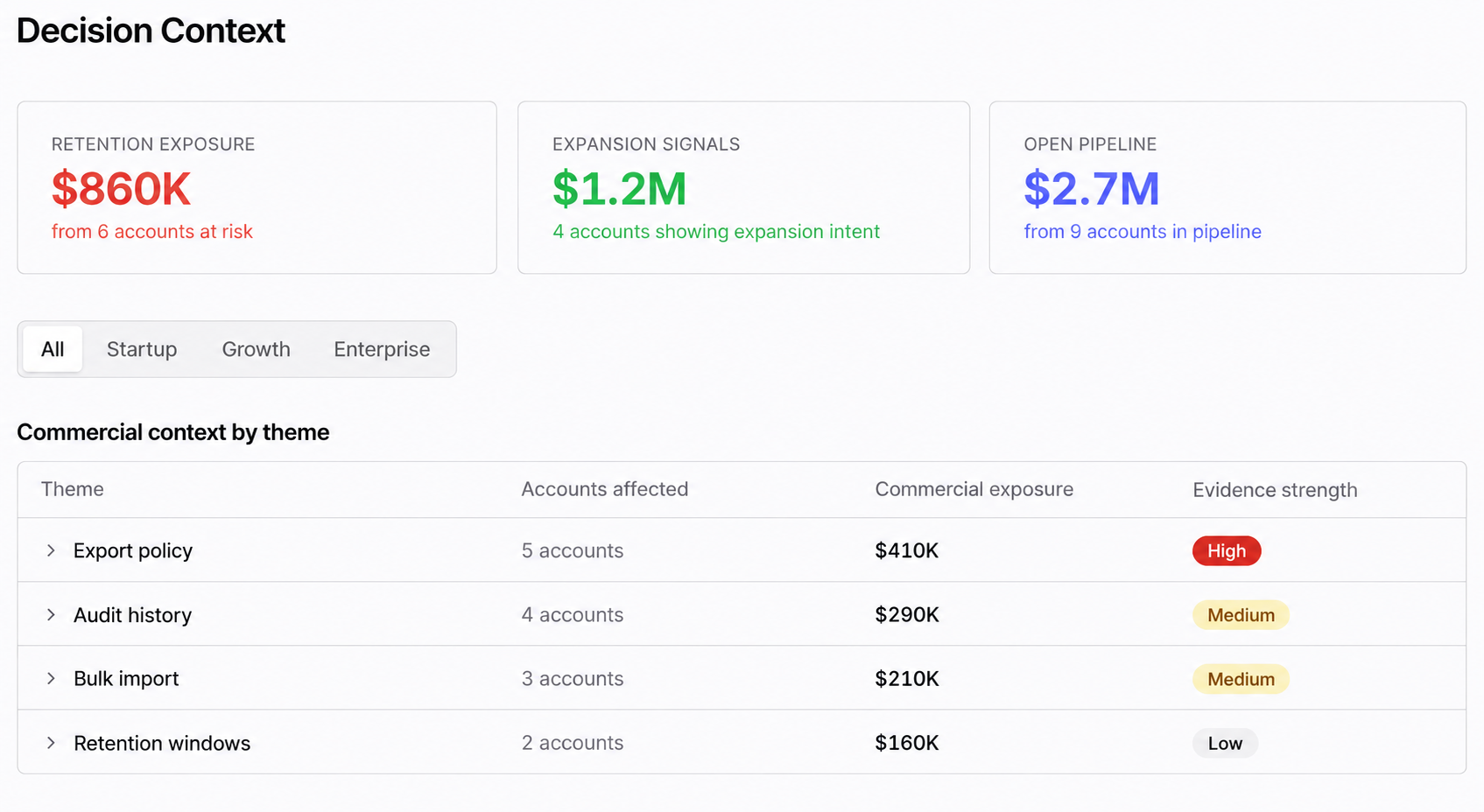
Task: Select the Bulk import theme name
Action: click(126, 679)
